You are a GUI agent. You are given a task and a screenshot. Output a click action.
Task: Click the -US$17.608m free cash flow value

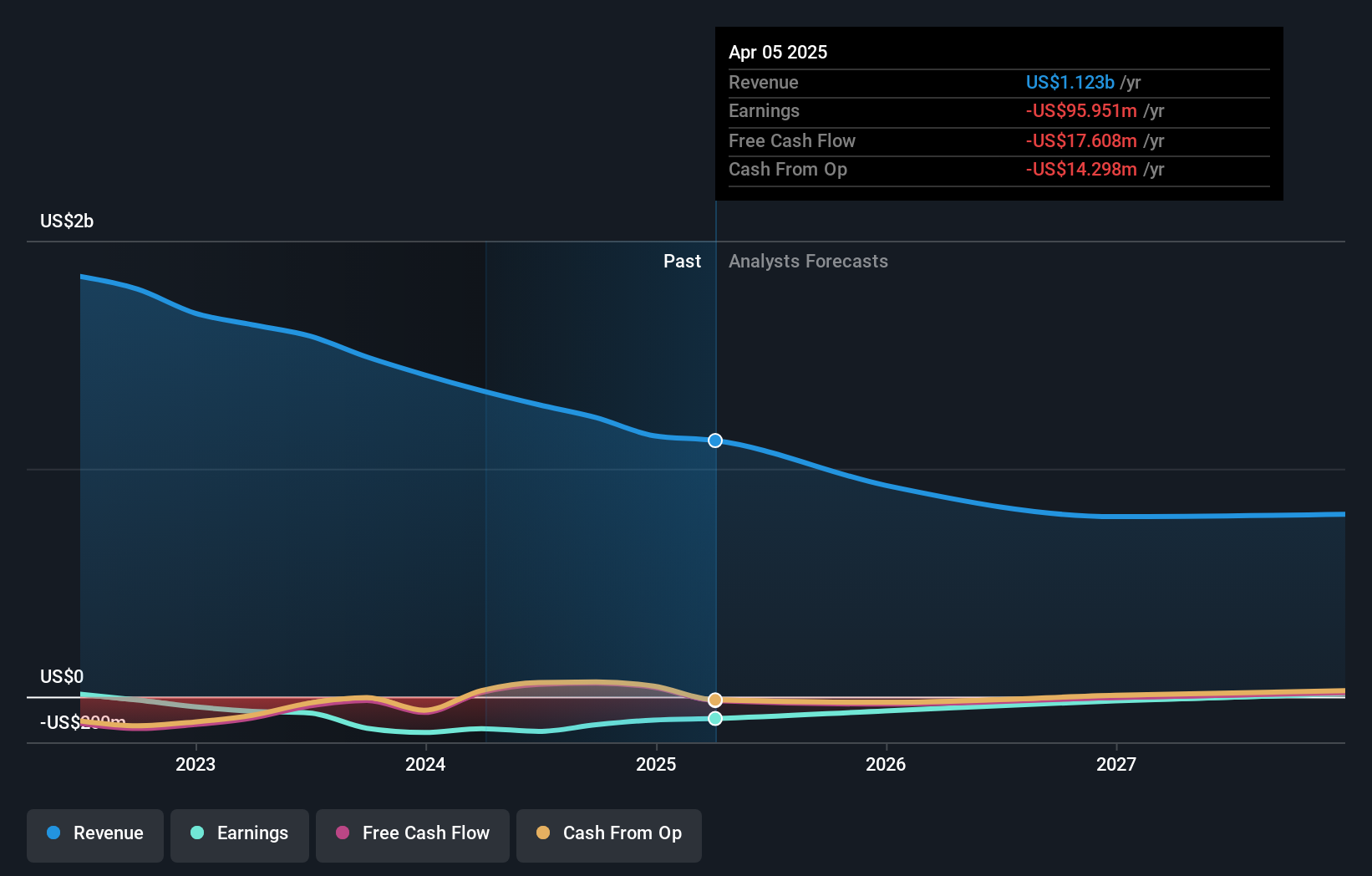1081,140
